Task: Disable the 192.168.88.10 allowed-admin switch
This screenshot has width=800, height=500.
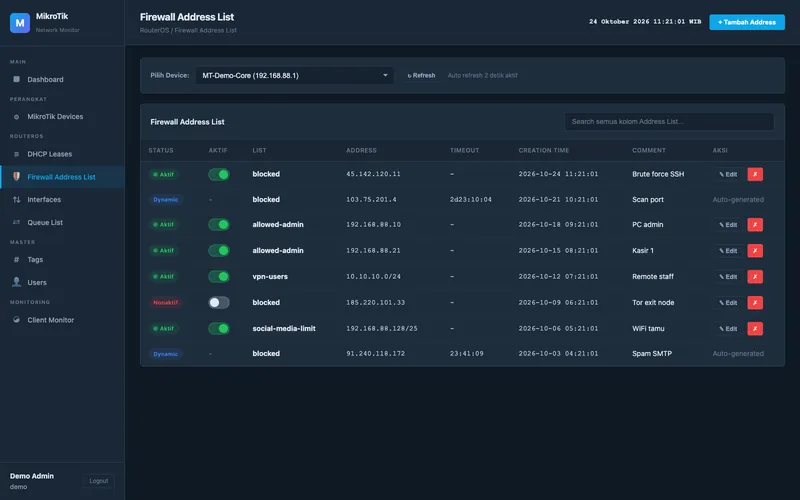Action: [x=219, y=224]
